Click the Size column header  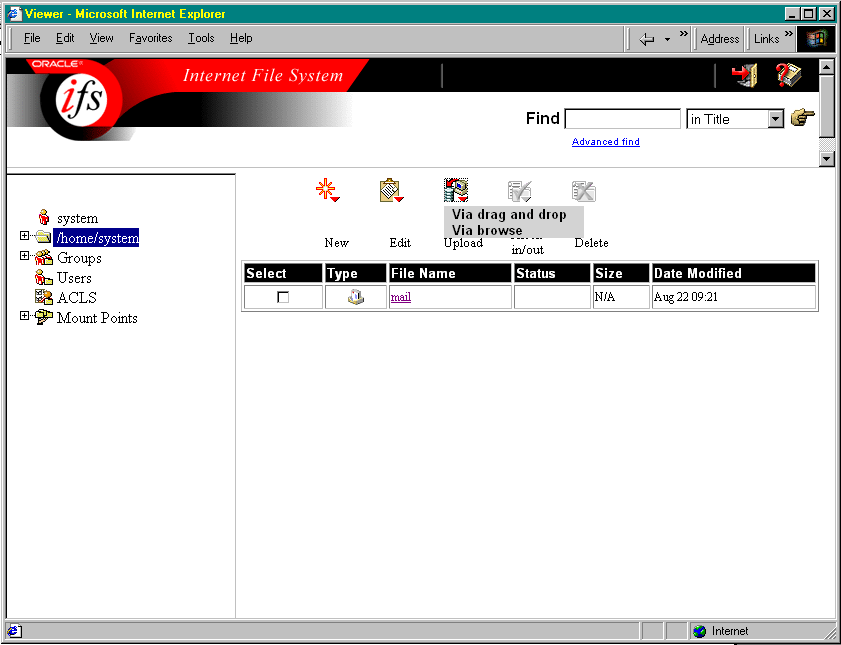(x=621, y=273)
